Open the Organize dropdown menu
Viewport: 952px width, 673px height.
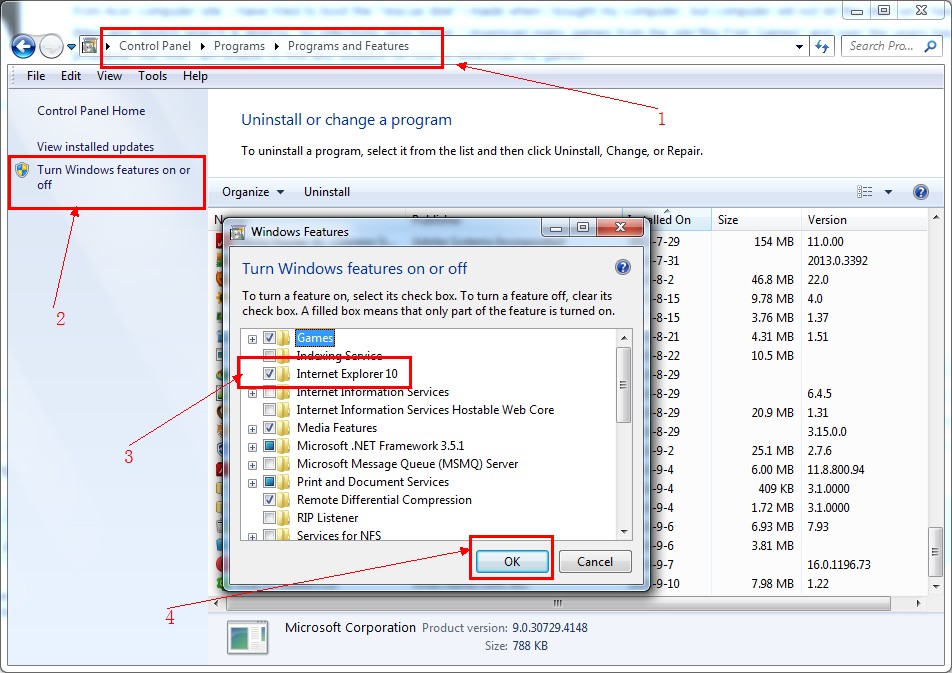tap(252, 192)
